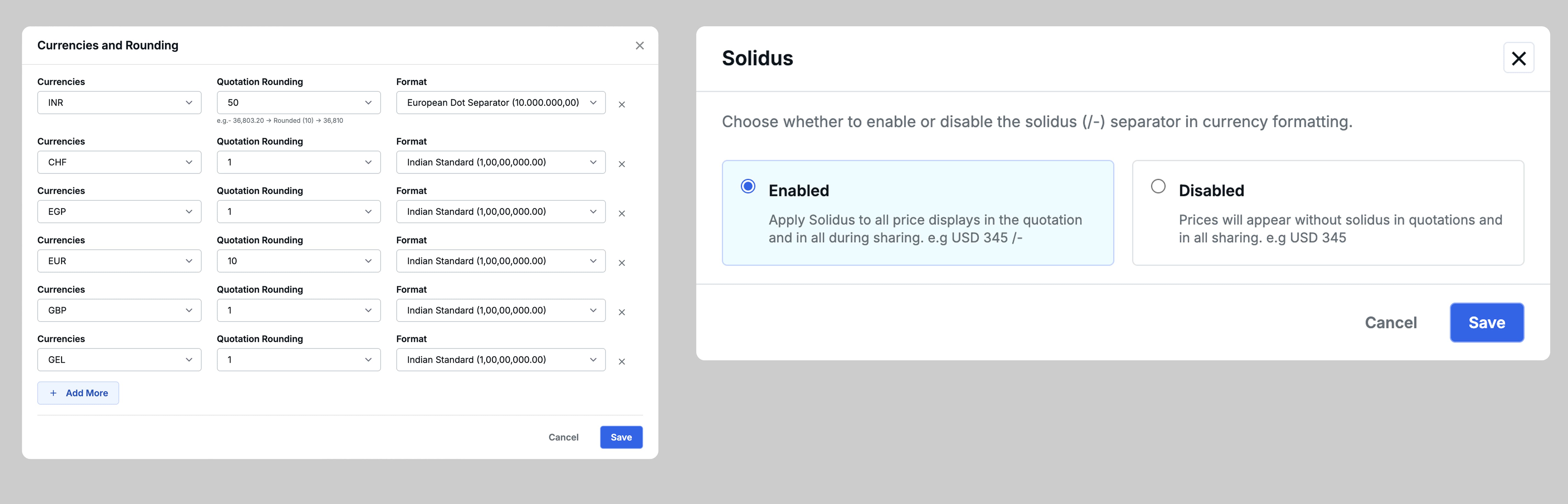This screenshot has width=1568, height=504.
Task: Expand the Quotation Rounding dropdown showing 50
Action: (298, 102)
